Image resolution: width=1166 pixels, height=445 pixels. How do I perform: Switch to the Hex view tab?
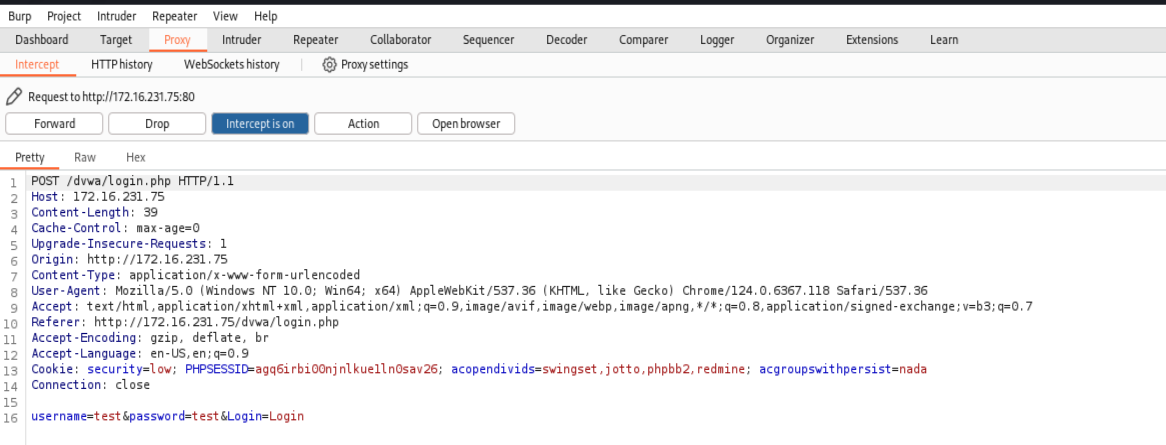pyautogui.click(x=135, y=158)
